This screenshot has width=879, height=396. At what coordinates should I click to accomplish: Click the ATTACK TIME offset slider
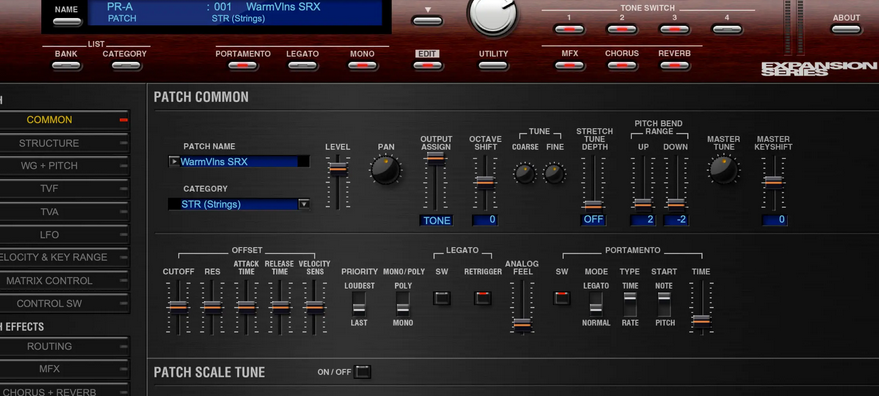pyautogui.click(x=246, y=307)
